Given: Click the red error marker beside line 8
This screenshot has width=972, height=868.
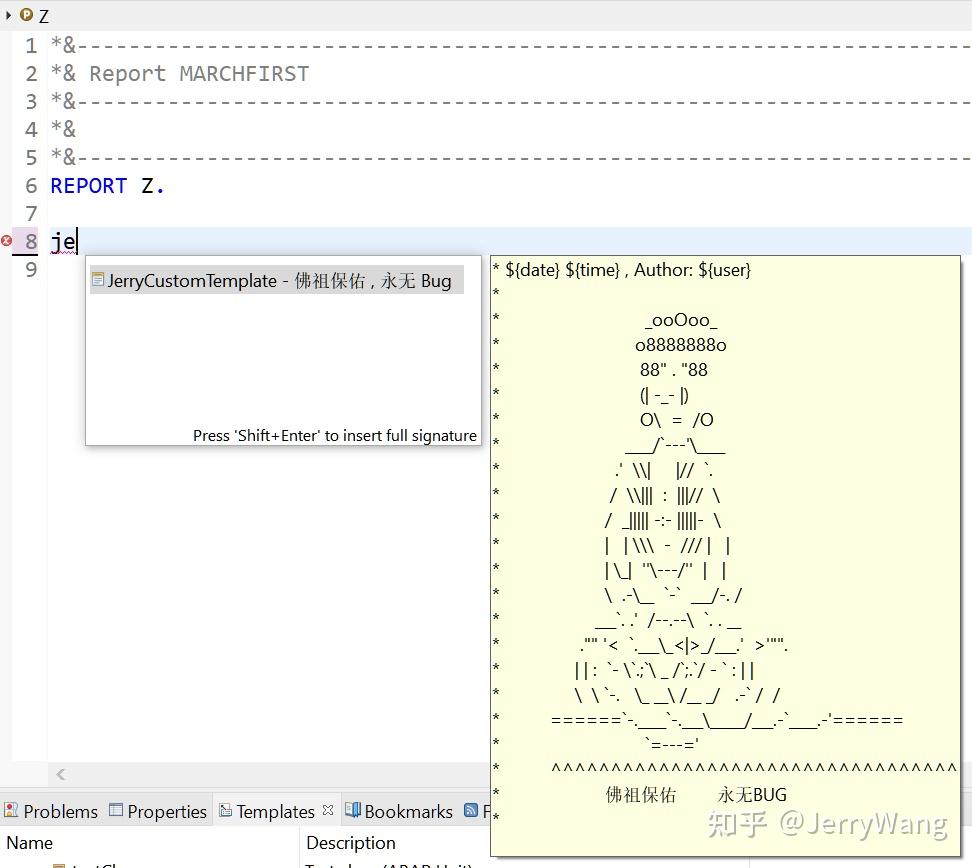Looking at the screenshot, I should coord(6,241).
